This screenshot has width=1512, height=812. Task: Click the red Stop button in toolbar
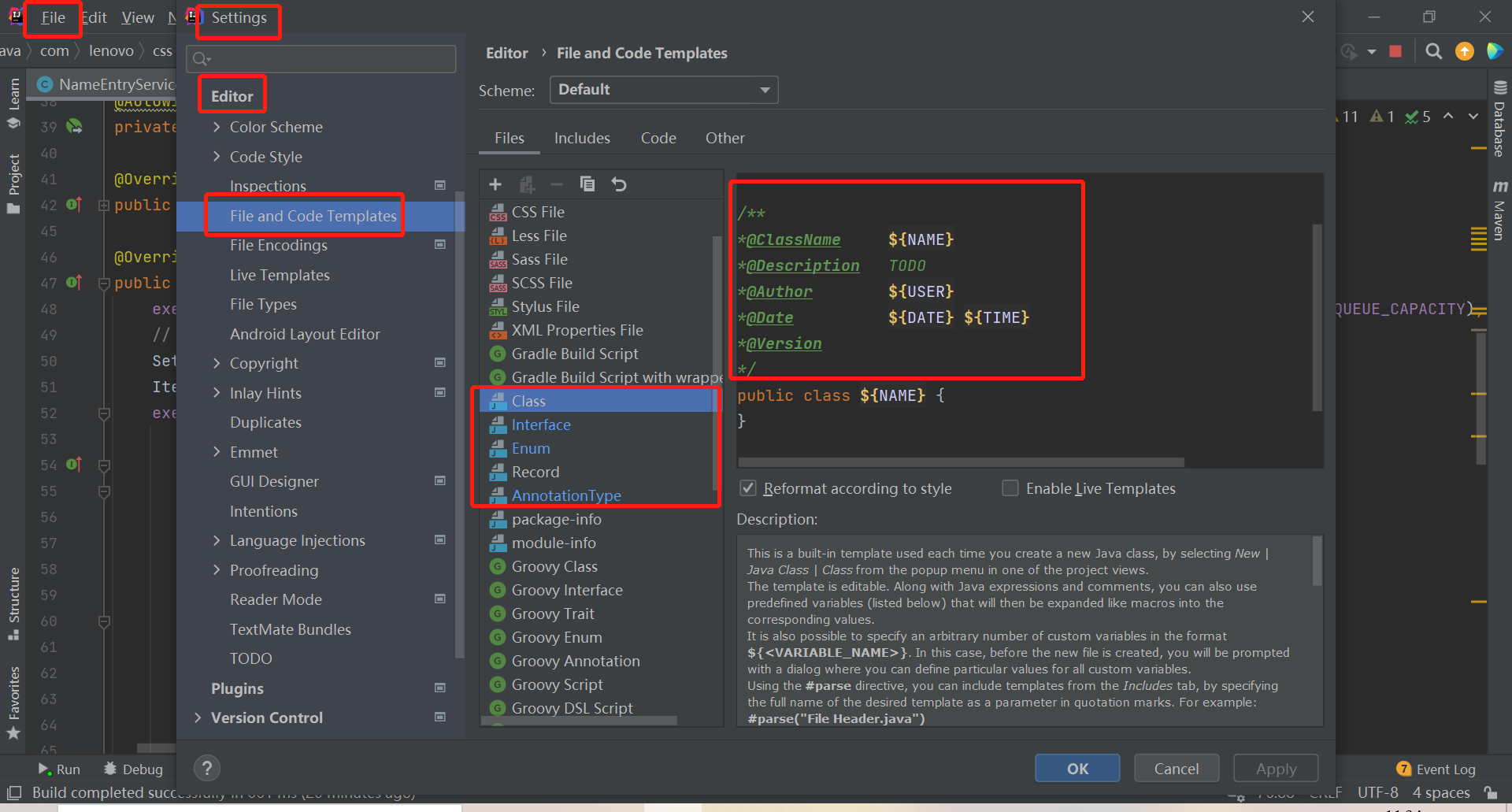[1395, 51]
